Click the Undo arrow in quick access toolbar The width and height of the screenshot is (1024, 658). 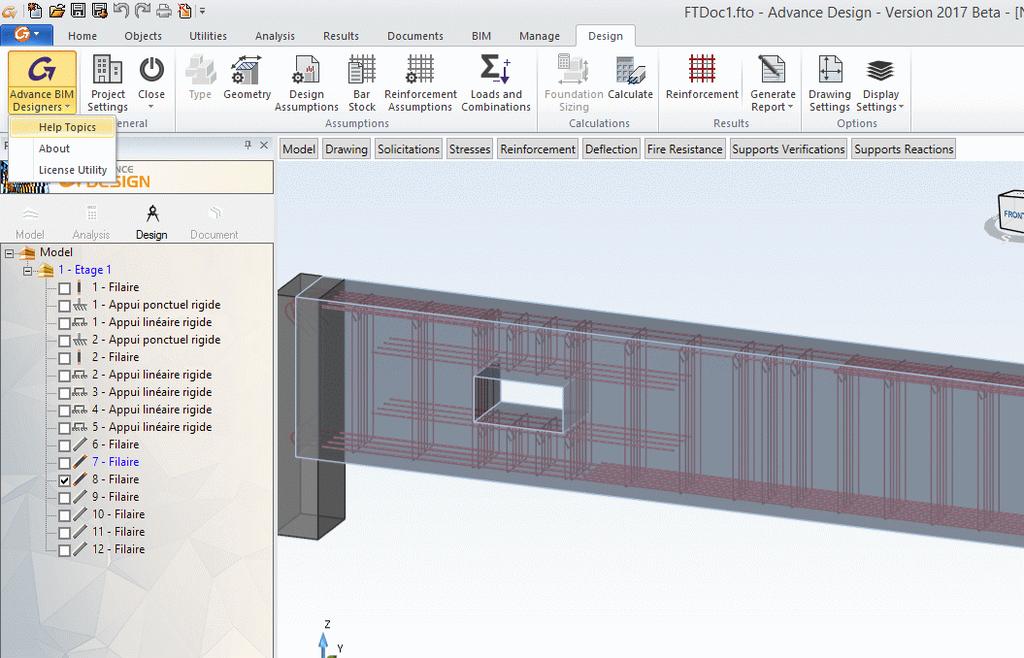121,10
